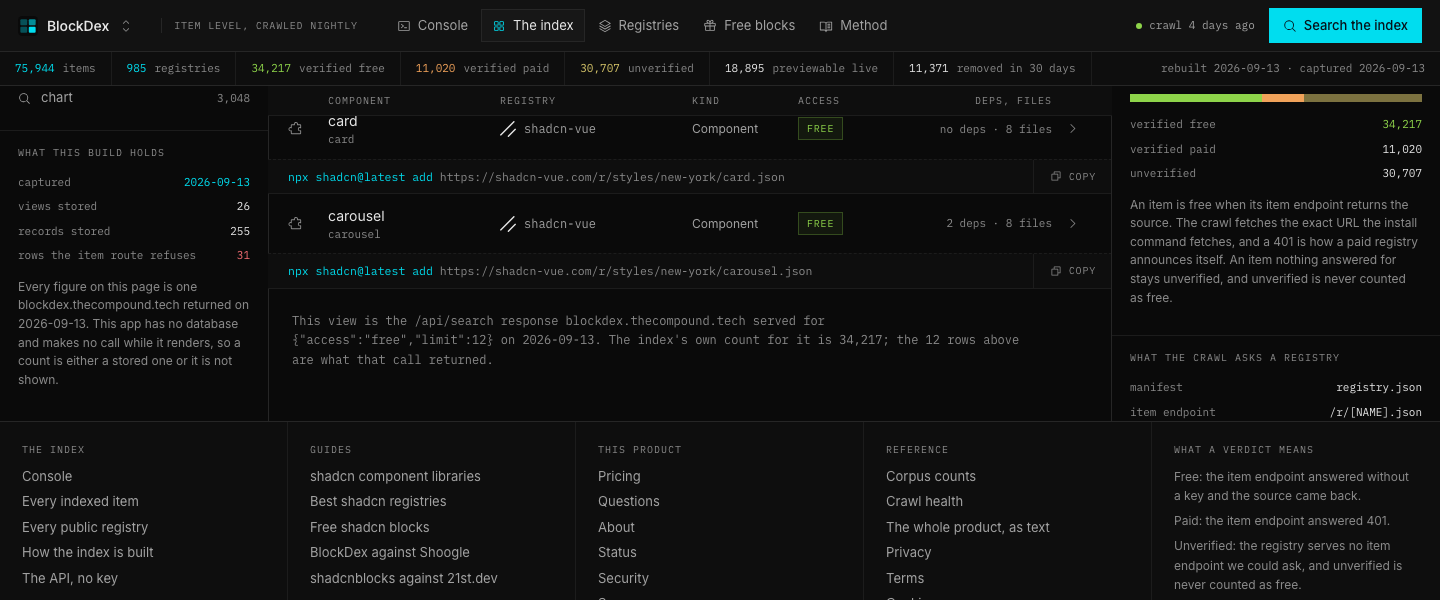Click FREE badge on card row

(x=820, y=129)
